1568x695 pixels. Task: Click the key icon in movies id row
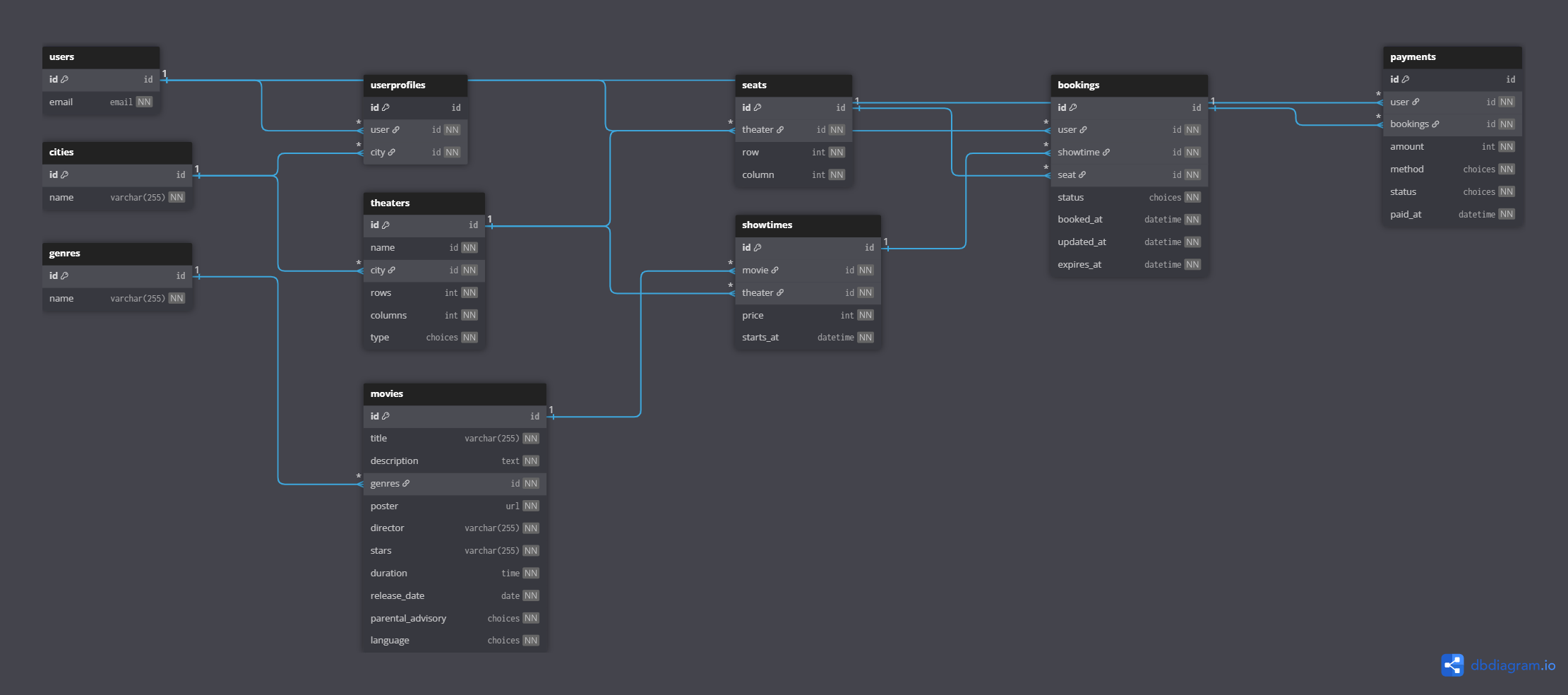[385, 417]
